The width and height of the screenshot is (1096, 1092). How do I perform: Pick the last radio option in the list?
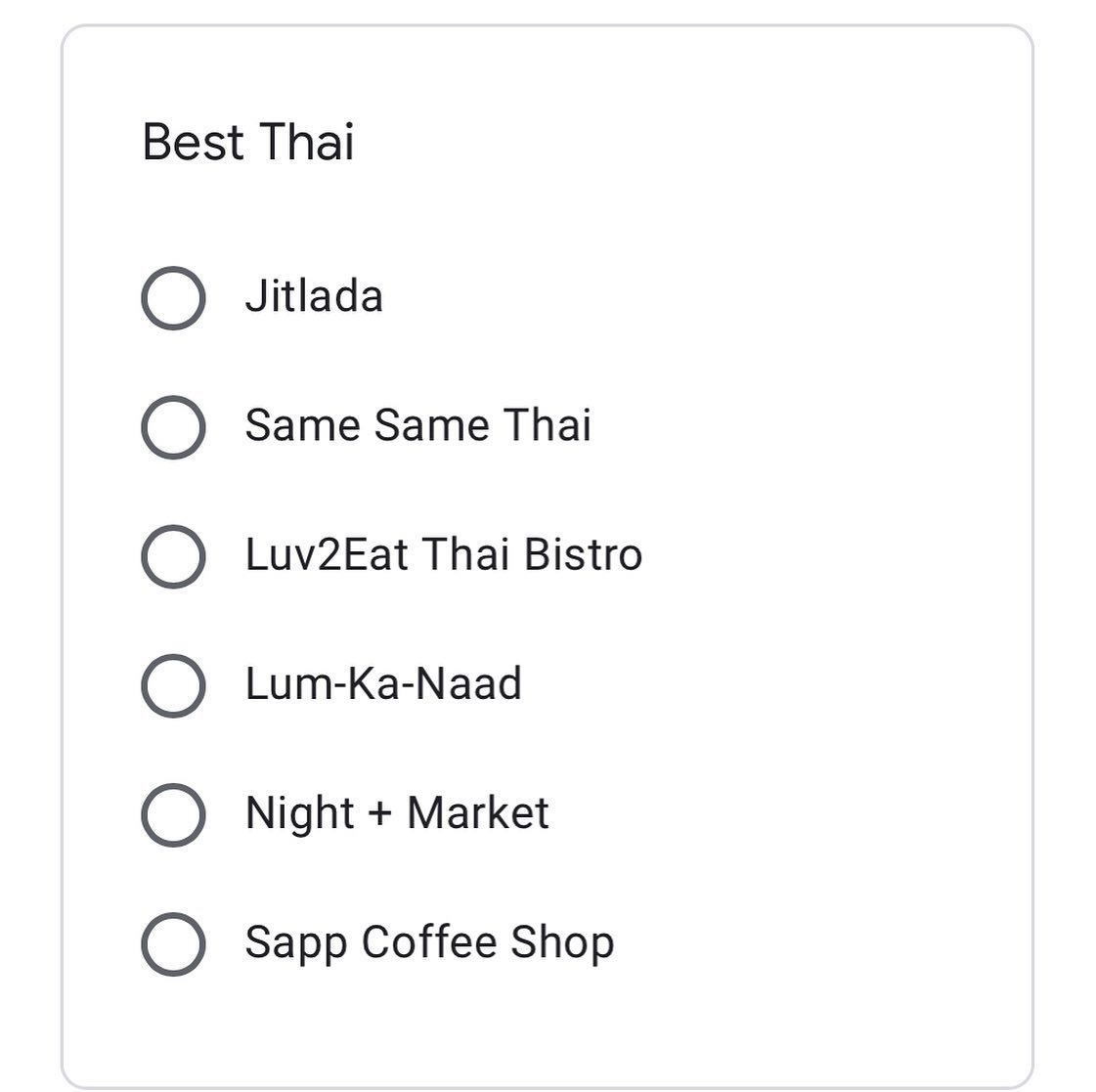(x=173, y=943)
